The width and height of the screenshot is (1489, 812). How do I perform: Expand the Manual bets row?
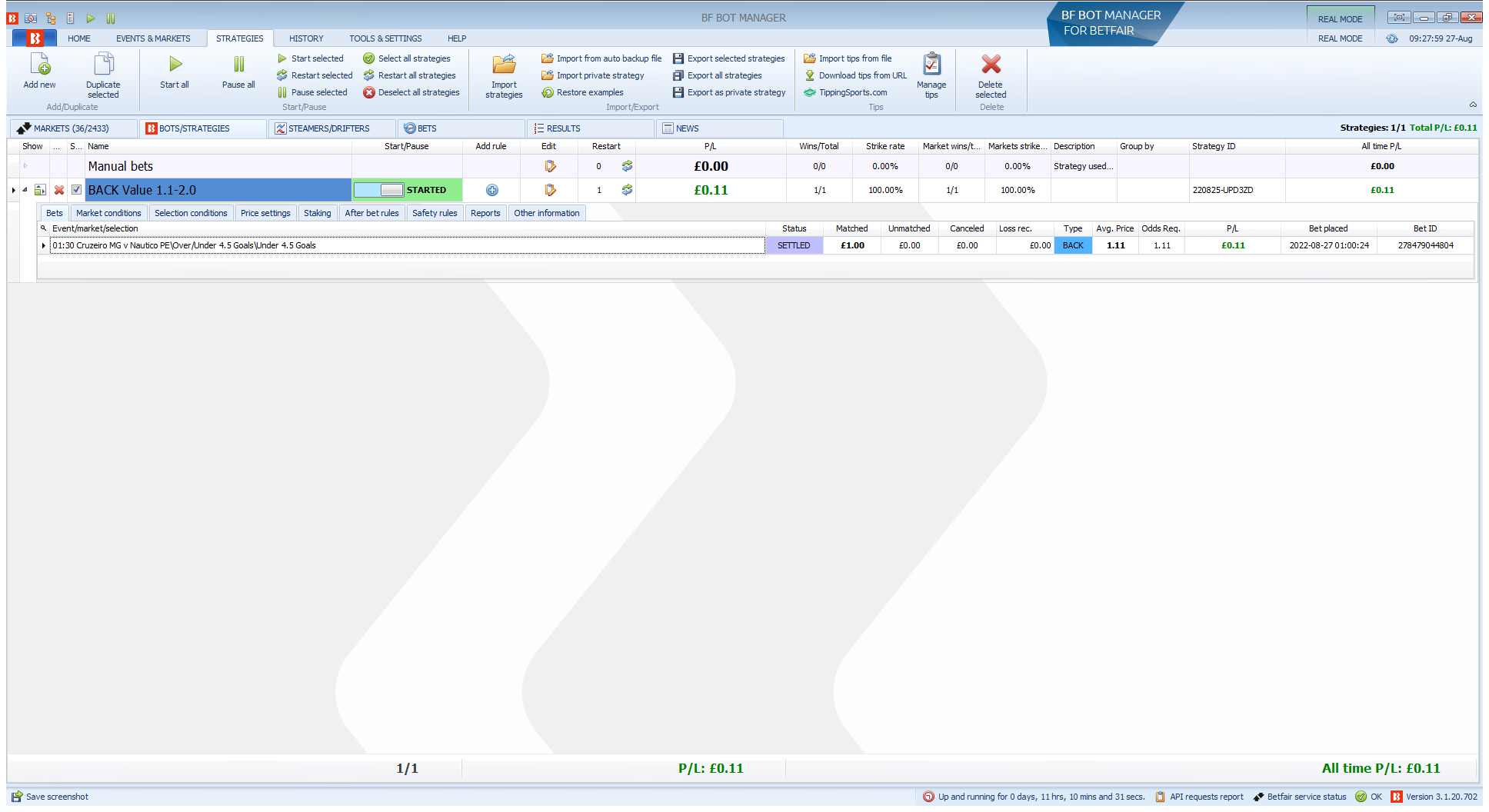(x=25, y=166)
